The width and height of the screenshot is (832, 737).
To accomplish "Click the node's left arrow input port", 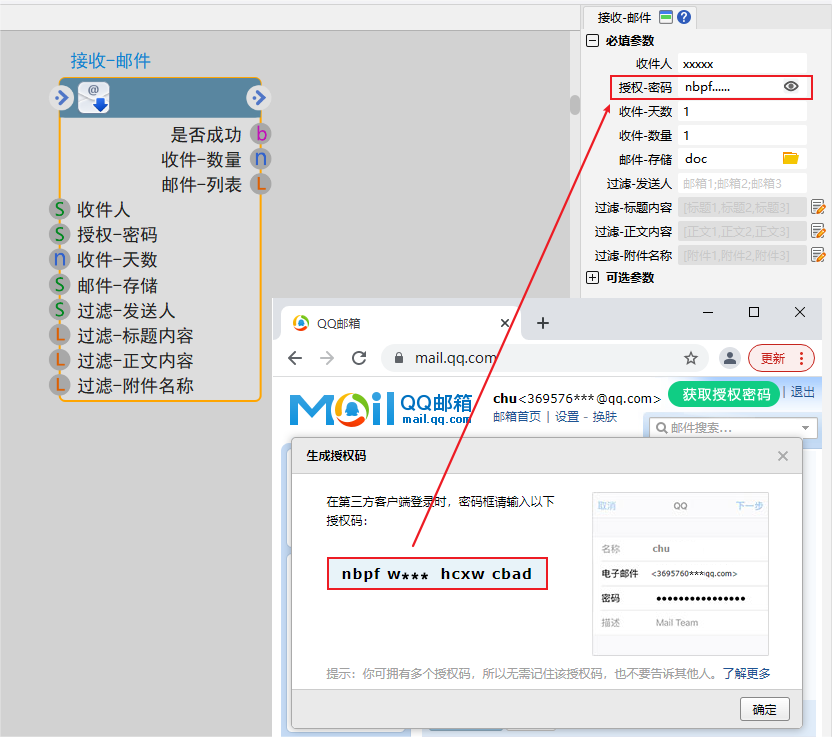I will pos(61,98).
